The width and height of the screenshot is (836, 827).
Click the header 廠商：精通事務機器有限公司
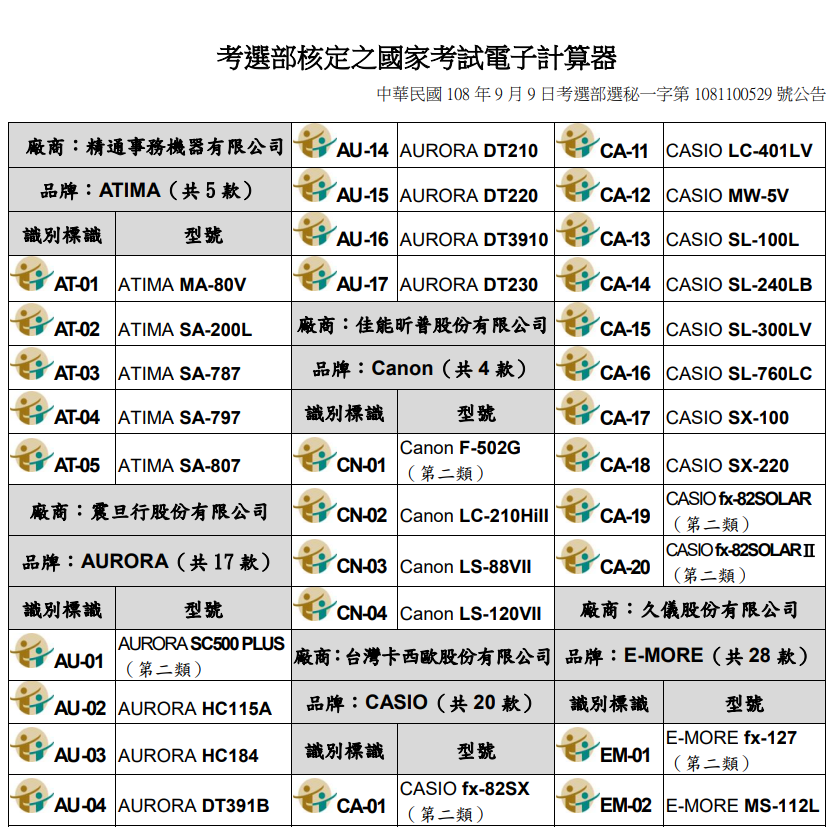point(150,146)
